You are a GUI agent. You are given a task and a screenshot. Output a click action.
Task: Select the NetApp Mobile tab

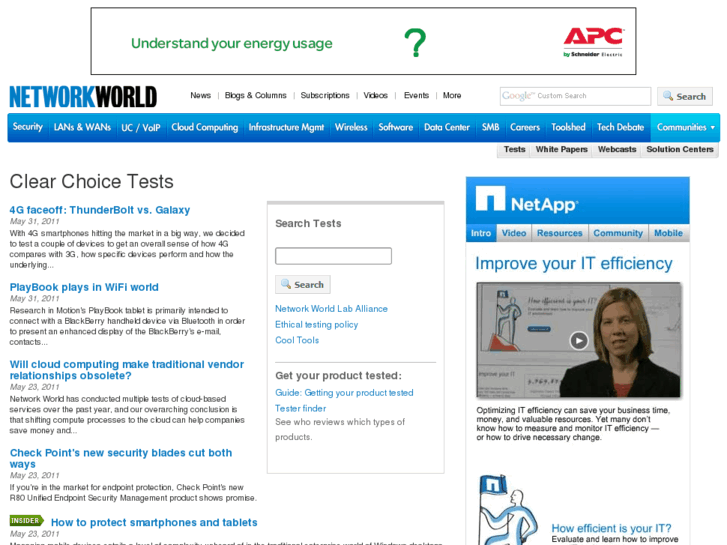tap(668, 233)
